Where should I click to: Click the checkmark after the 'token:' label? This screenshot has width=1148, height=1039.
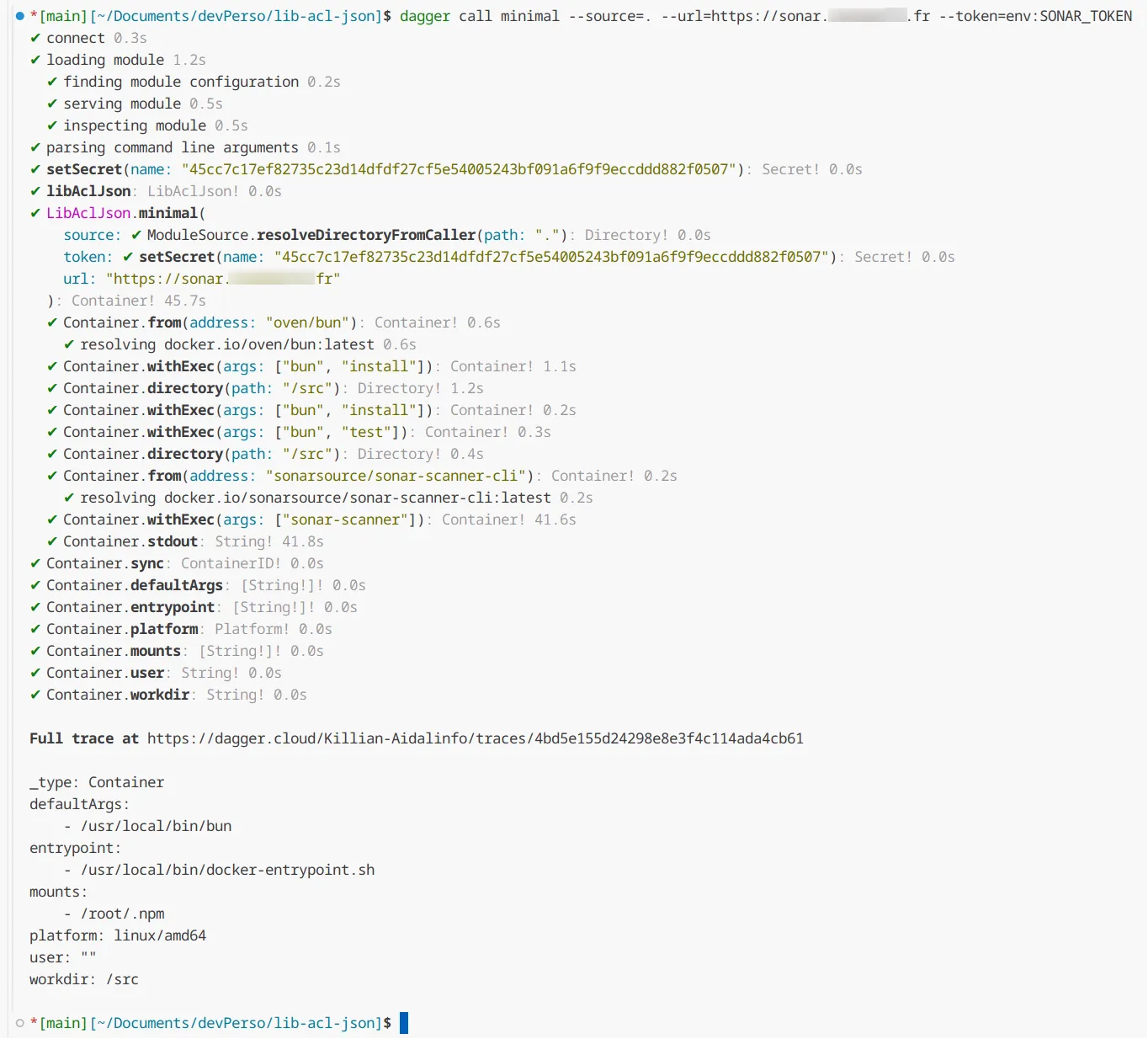point(128,257)
